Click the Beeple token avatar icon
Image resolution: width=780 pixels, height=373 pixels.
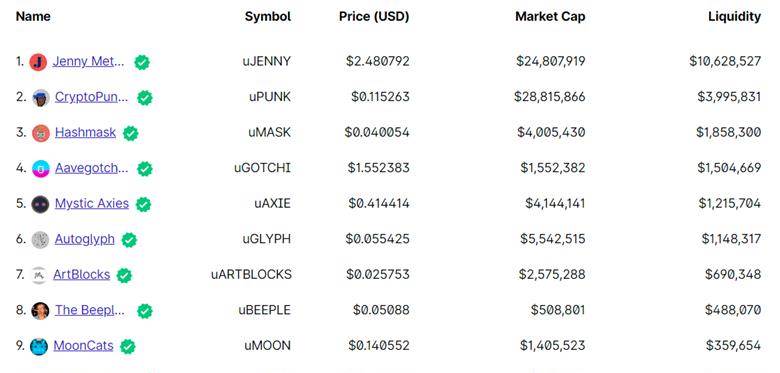point(40,311)
